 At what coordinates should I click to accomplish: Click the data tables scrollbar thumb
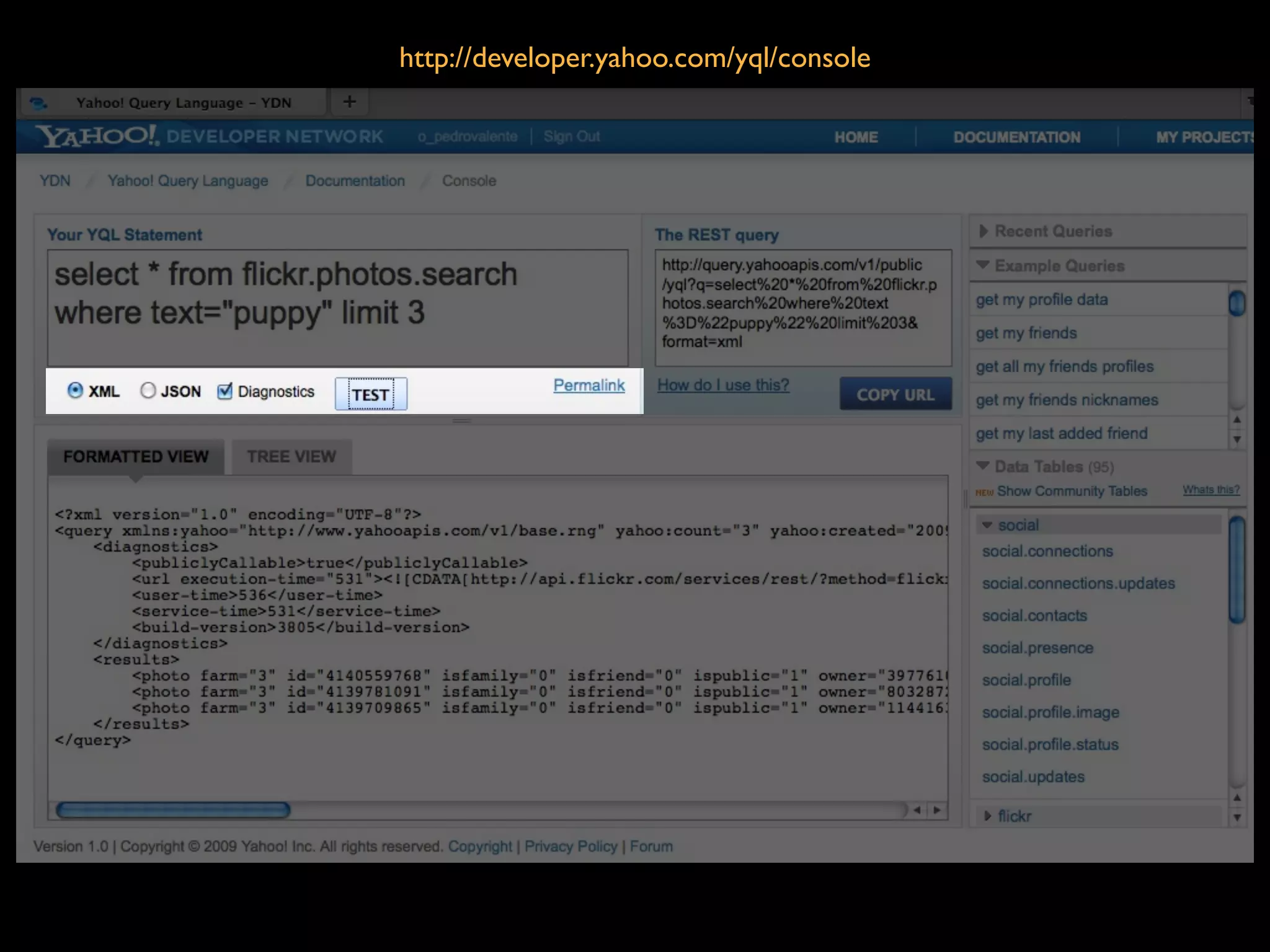click(1237, 570)
